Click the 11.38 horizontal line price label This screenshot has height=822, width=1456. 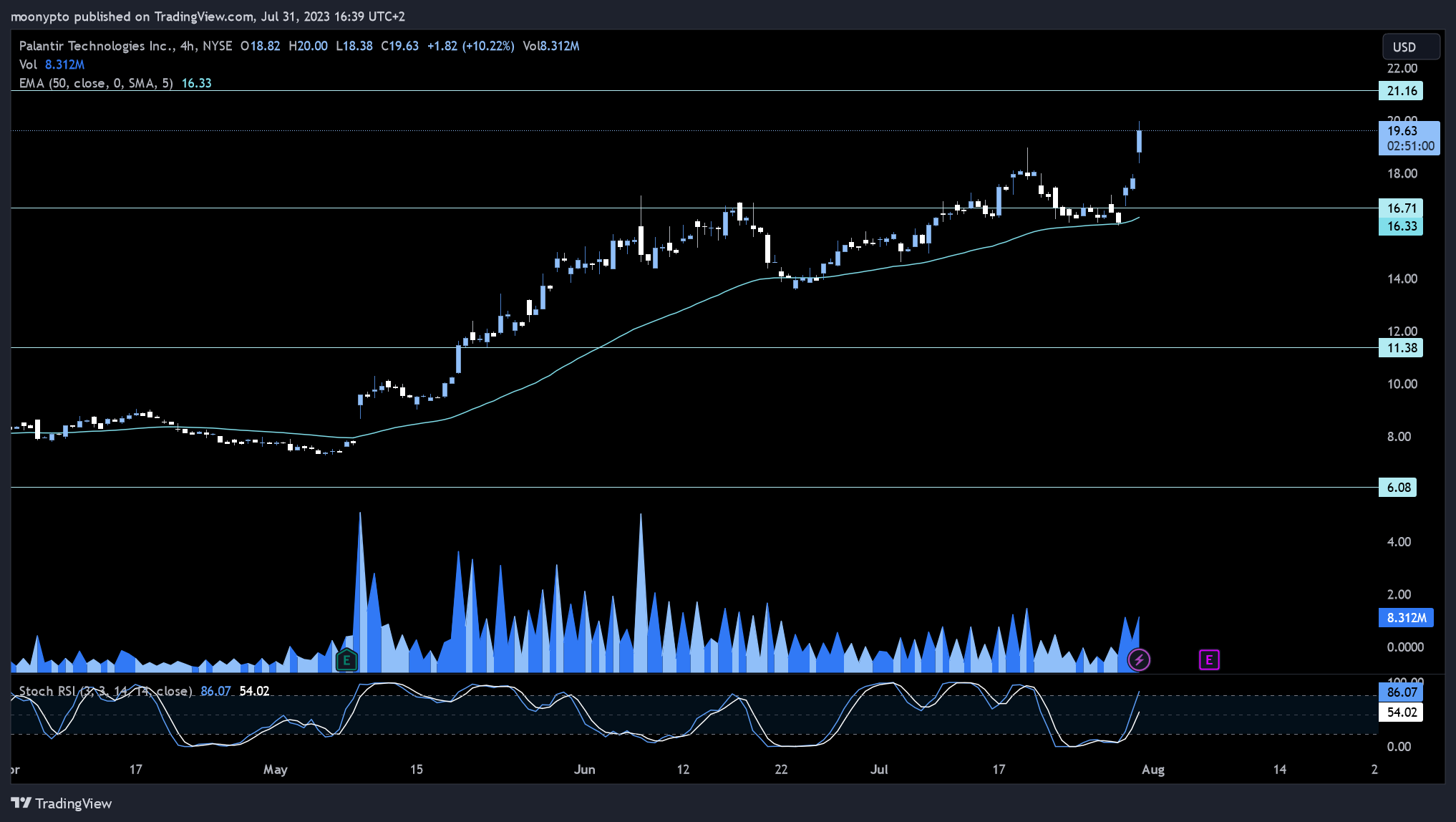click(1401, 348)
